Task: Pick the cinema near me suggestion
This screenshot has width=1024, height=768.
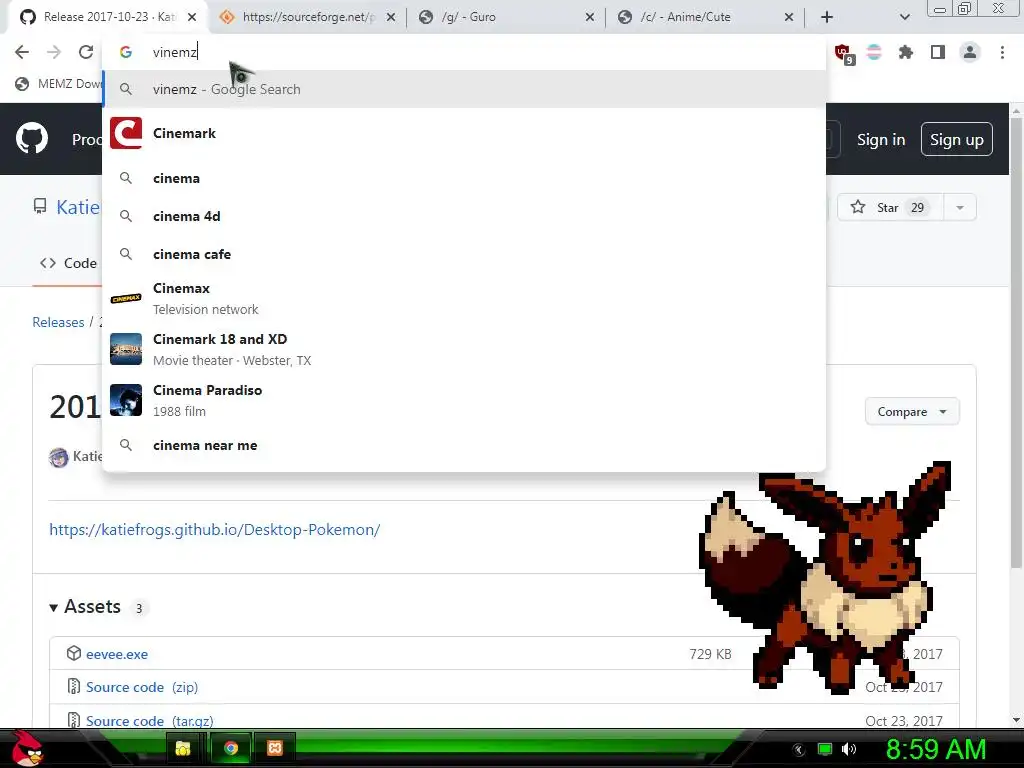Action: [464, 445]
